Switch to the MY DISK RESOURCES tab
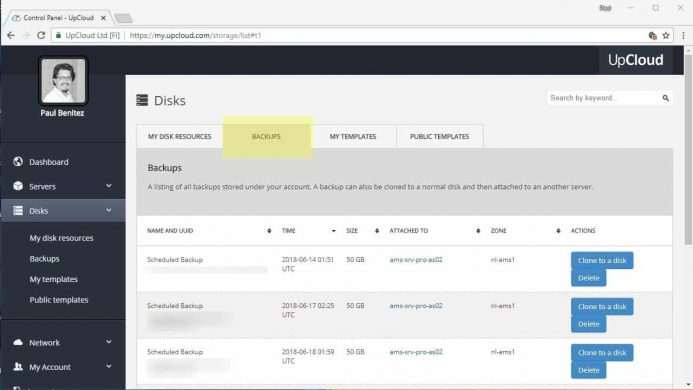The height and width of the screenshot is (390, 693). click(x=179, y=137)
